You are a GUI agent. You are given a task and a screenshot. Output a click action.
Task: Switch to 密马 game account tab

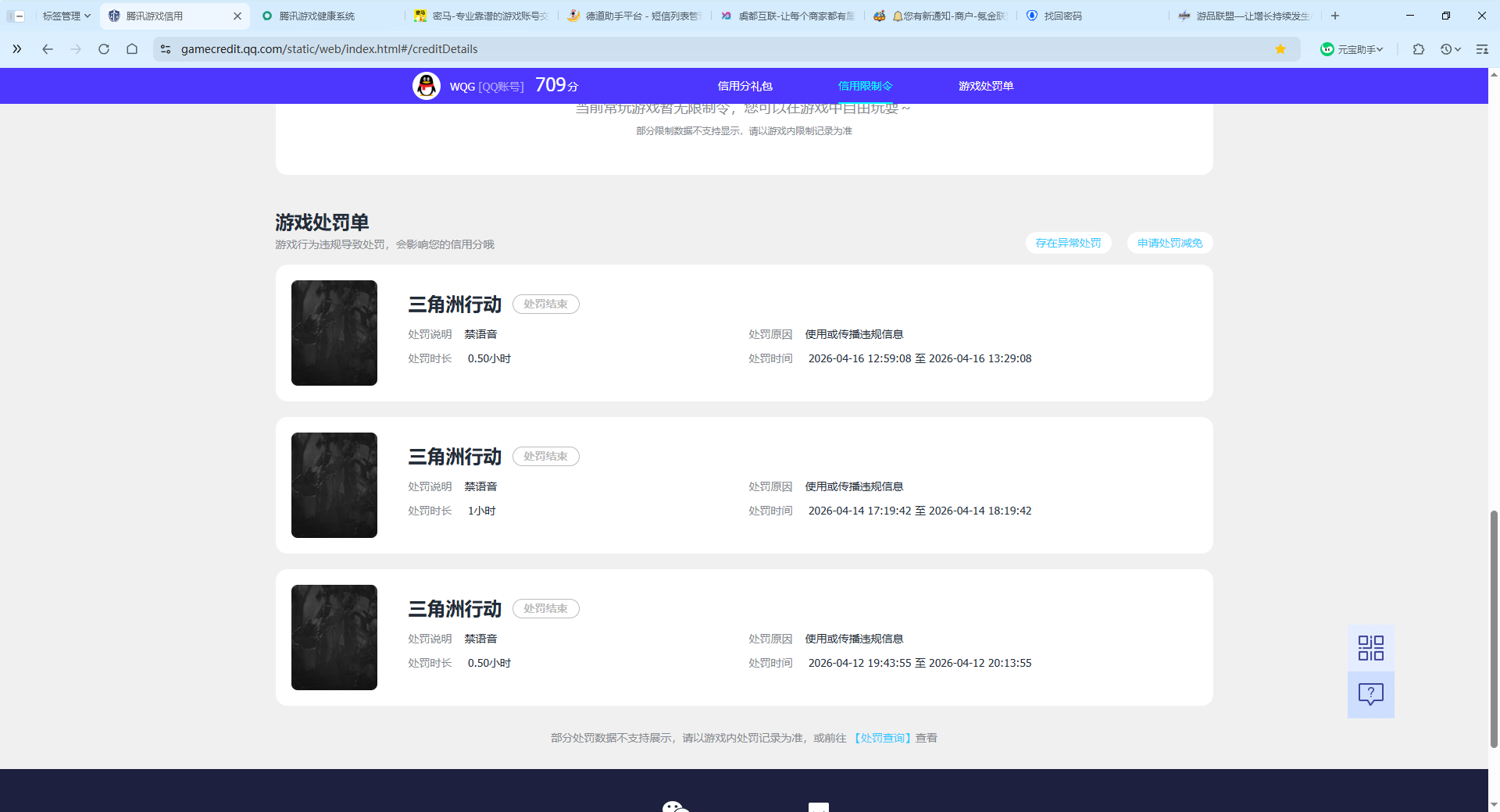pos(483,16)
